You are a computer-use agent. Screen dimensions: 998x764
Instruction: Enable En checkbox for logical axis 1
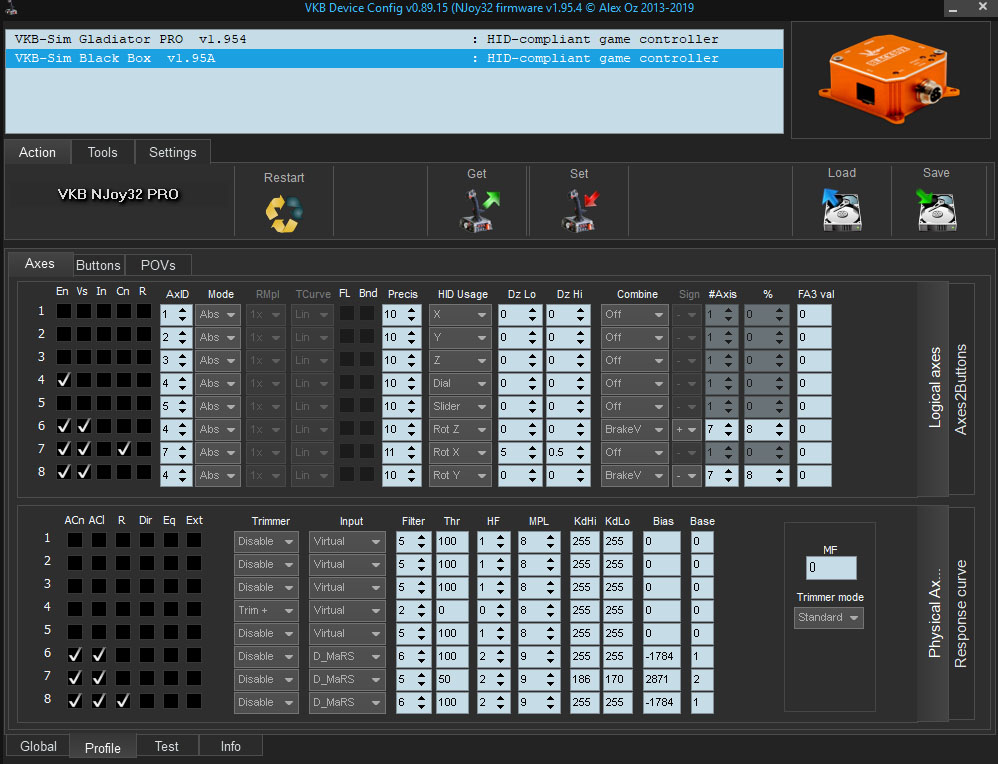click(x=64, y=311)
